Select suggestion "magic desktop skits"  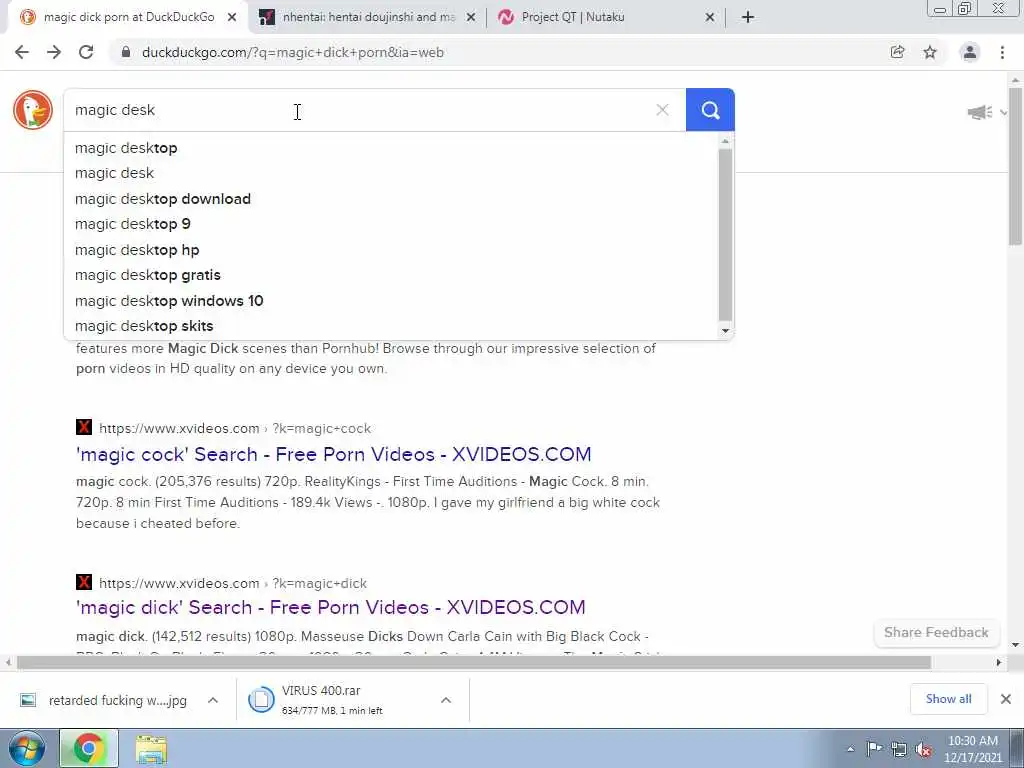tap(391, 326)
